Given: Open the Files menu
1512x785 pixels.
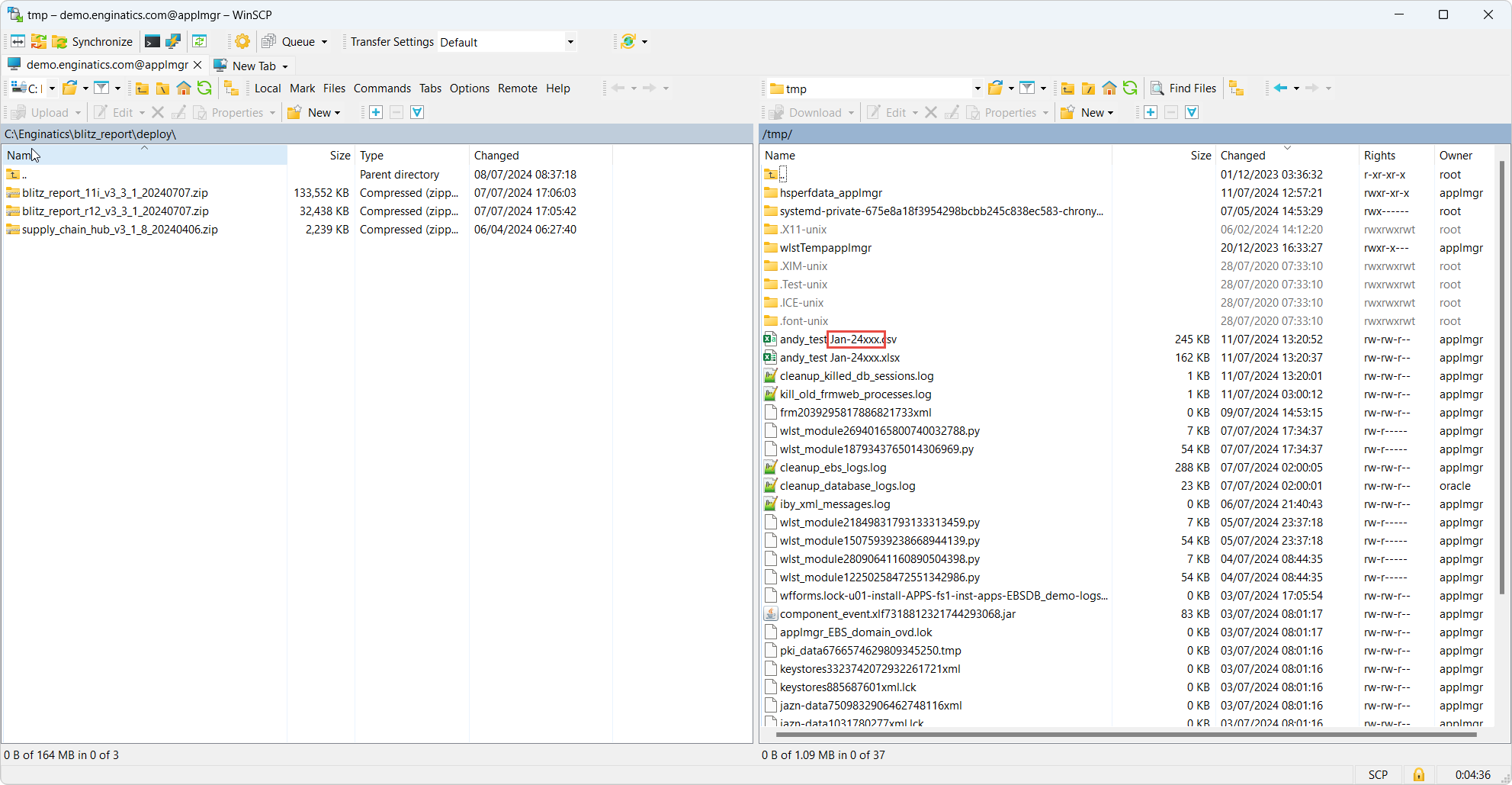Looking at the screenshot, I should [334, 88].
